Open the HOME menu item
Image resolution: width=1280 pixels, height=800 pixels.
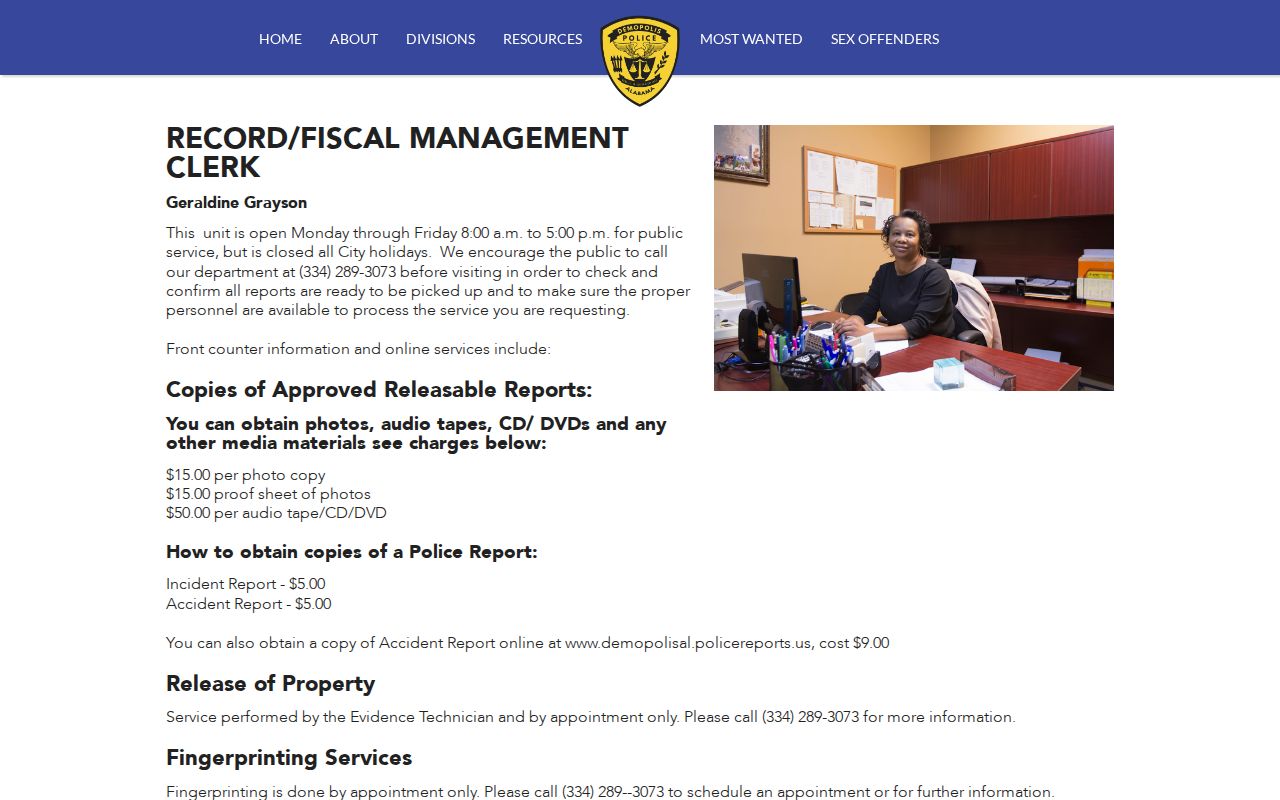pyautogui.click(x=280, y=39)
